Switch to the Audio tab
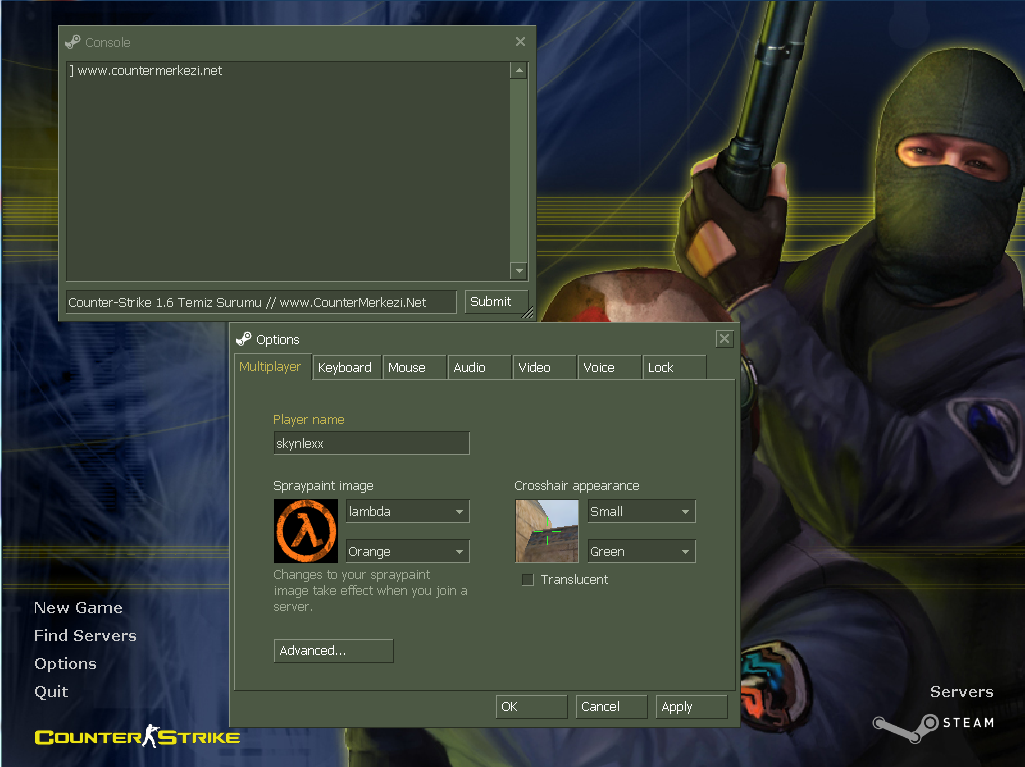The image size is (1025, 767). 479,367
